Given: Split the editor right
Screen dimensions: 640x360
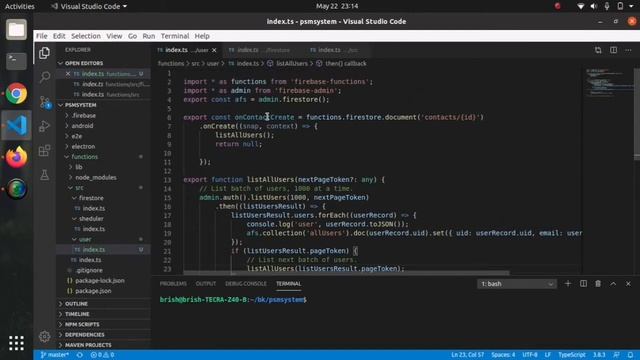Looking at the screenshot, I should 613,50.
